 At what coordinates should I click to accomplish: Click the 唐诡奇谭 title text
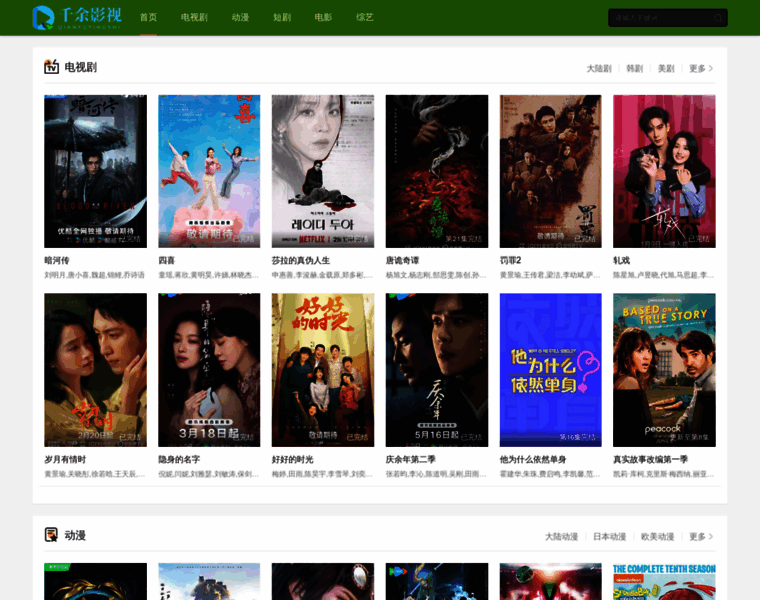[402, 261]
